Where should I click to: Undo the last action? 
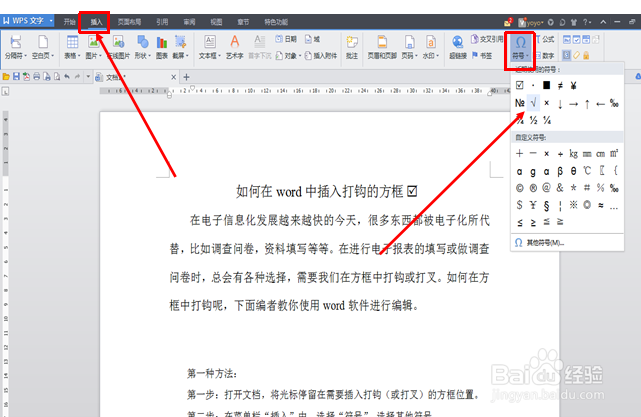click(67, 77)
